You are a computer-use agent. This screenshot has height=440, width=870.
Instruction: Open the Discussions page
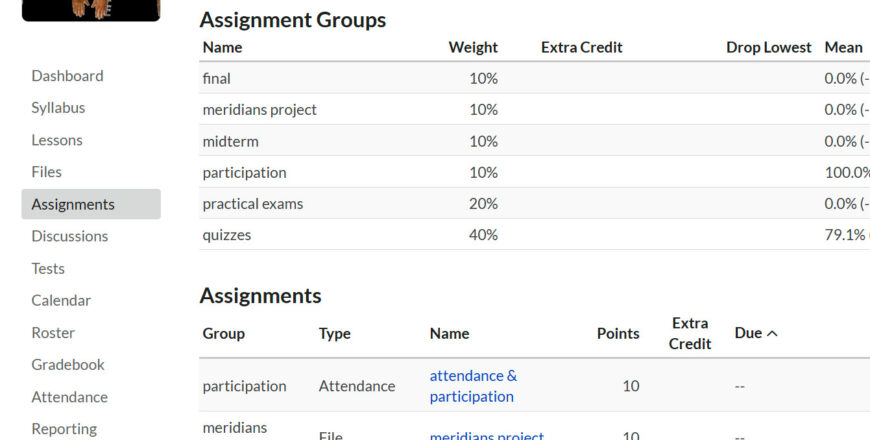69,236
